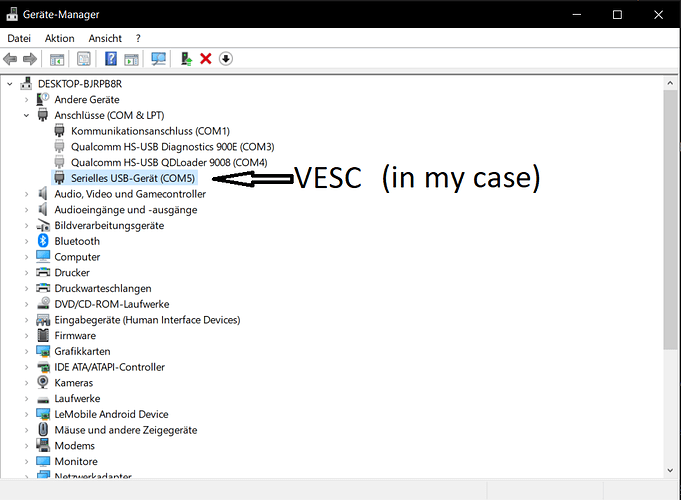681x500 pixels.
Task: Minimize the Geräte-Manager window
Action: click(577, 14)
